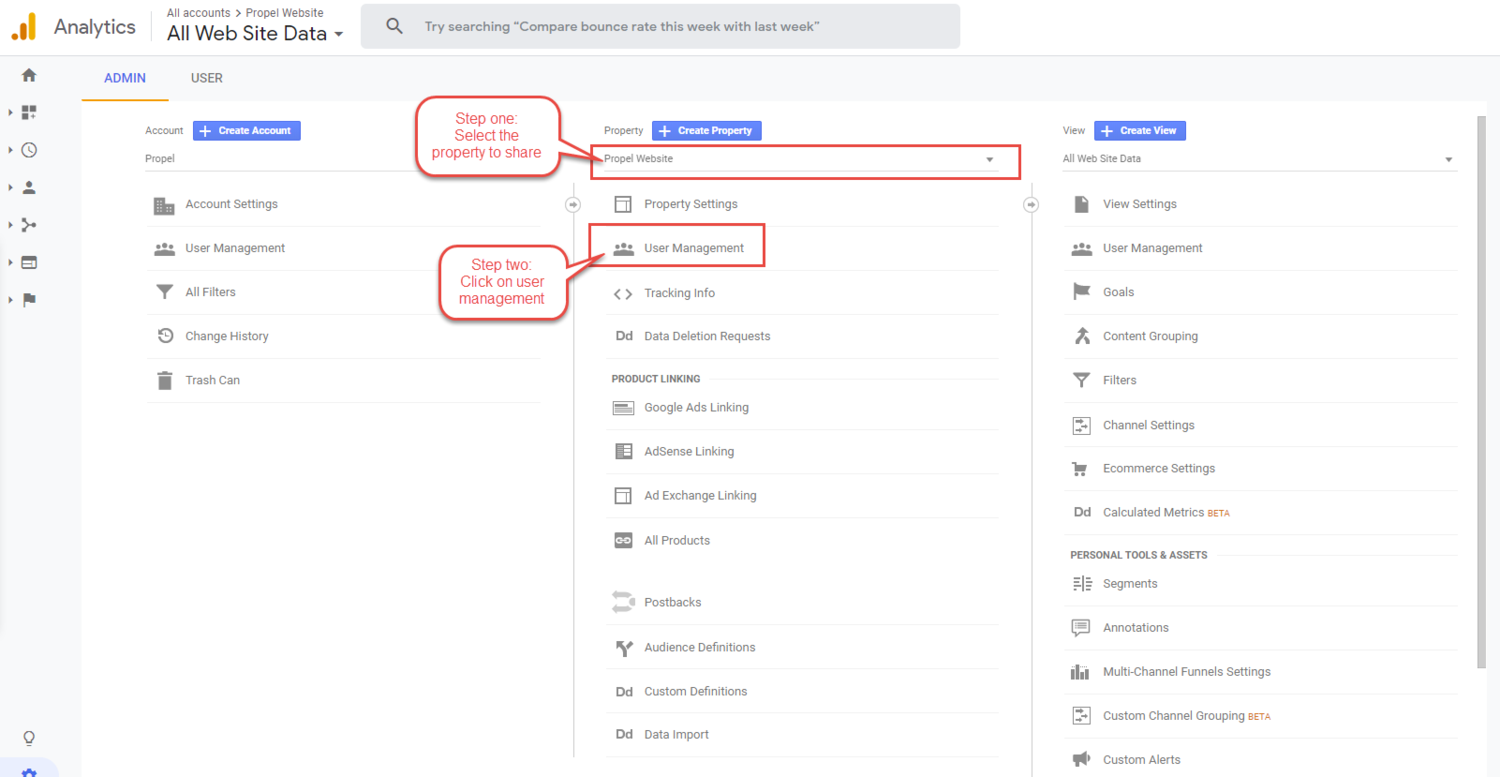
Task: Click the Create View button
Action: click(1140, 130)
